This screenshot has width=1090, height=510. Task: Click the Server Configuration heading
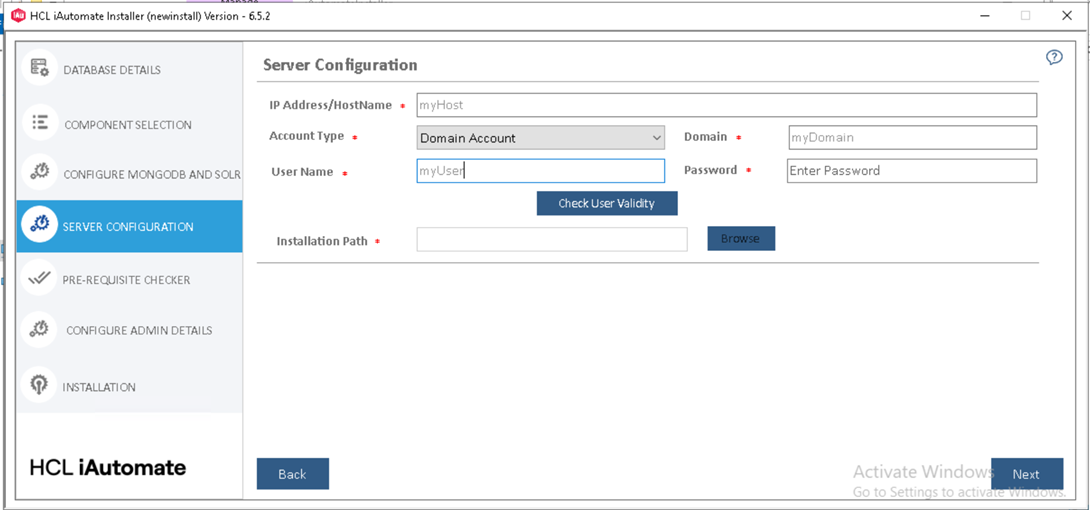click(341, 65)
